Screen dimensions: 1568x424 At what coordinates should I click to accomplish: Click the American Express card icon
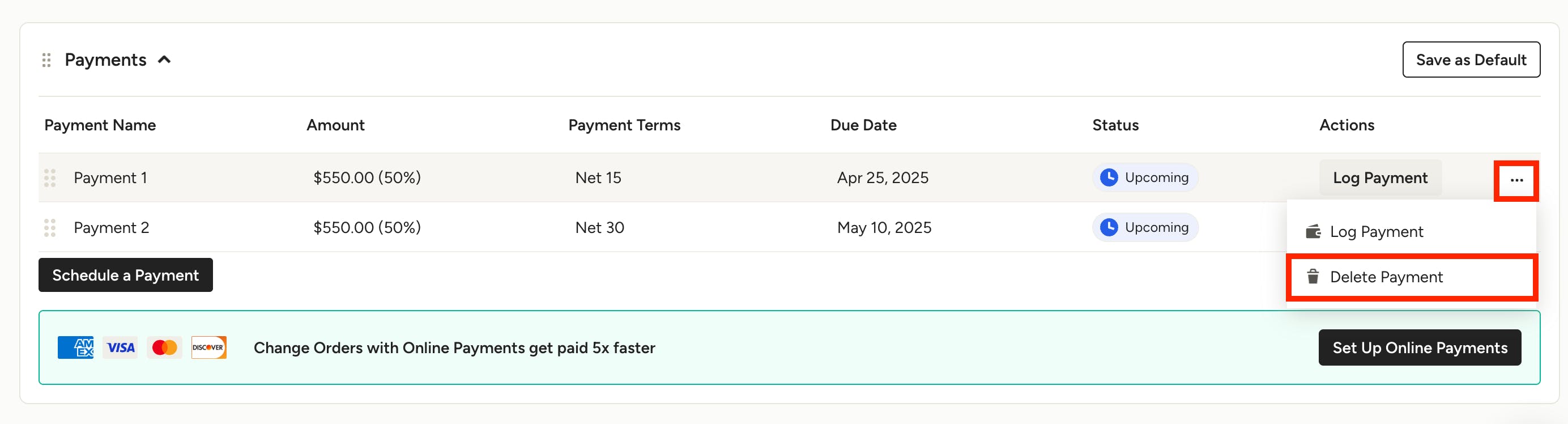click(x=75, y=348)
